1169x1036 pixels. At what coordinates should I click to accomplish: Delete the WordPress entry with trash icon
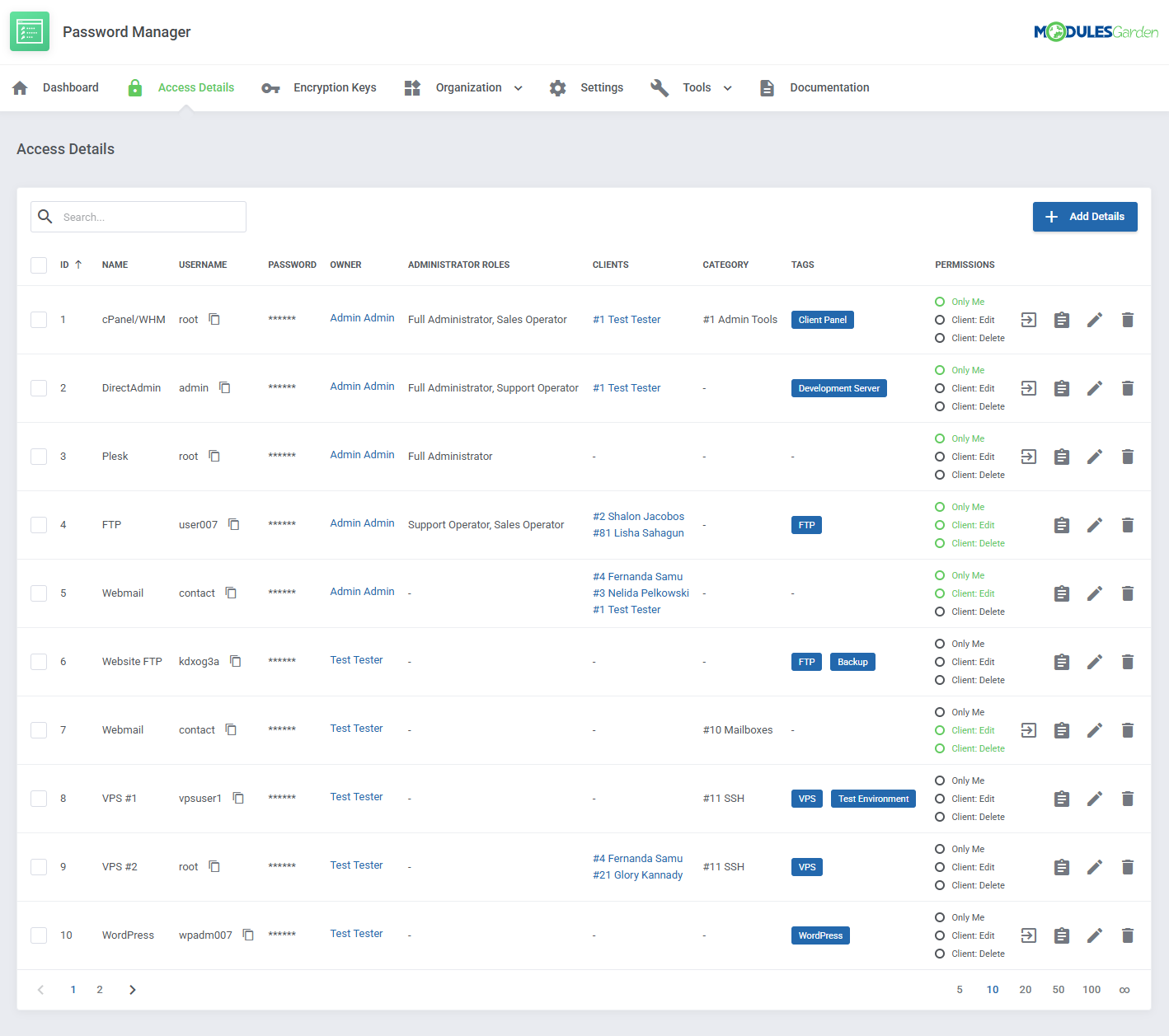tap(1127, 935)
